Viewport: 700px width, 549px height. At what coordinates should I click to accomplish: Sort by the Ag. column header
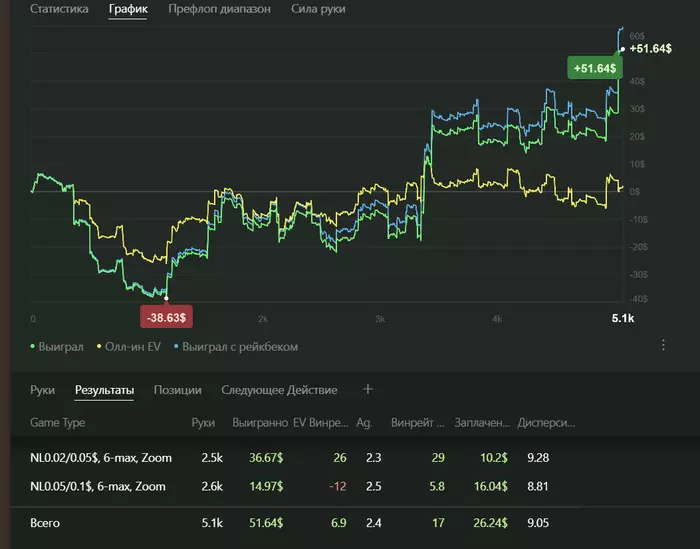(x=364, y=423)
